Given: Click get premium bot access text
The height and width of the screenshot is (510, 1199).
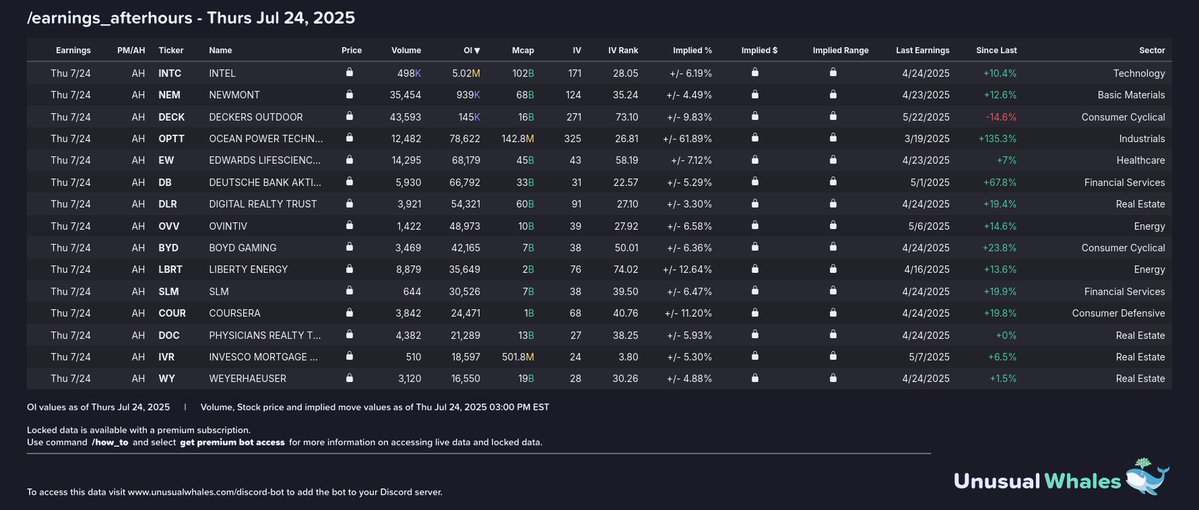Looking at the screenshot, I should click(x=232, y=442).
